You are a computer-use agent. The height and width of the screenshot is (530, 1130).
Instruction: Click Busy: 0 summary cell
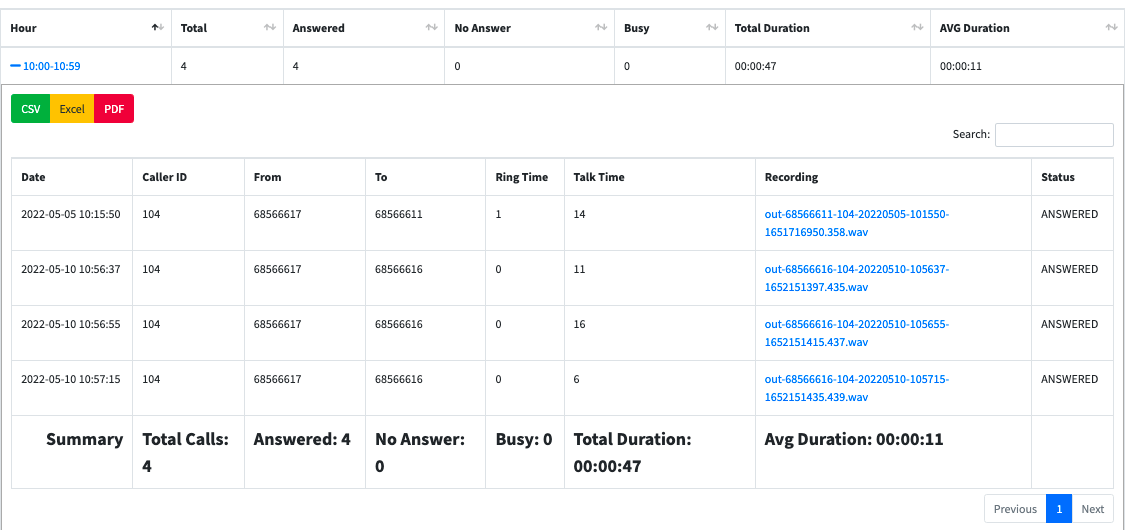coord(525,452)
